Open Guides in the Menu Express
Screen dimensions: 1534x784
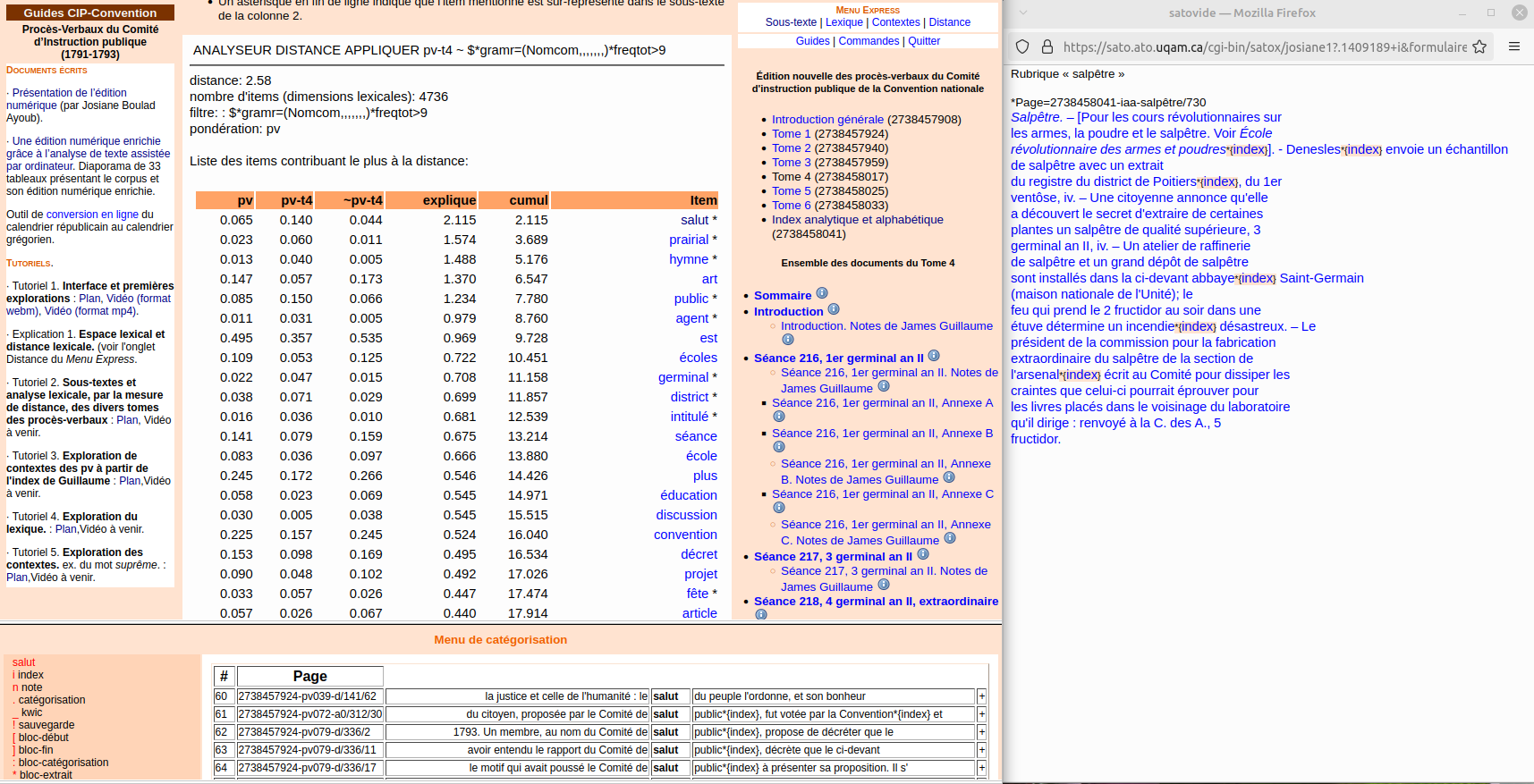pyautogui.click(x=812, y=41)
